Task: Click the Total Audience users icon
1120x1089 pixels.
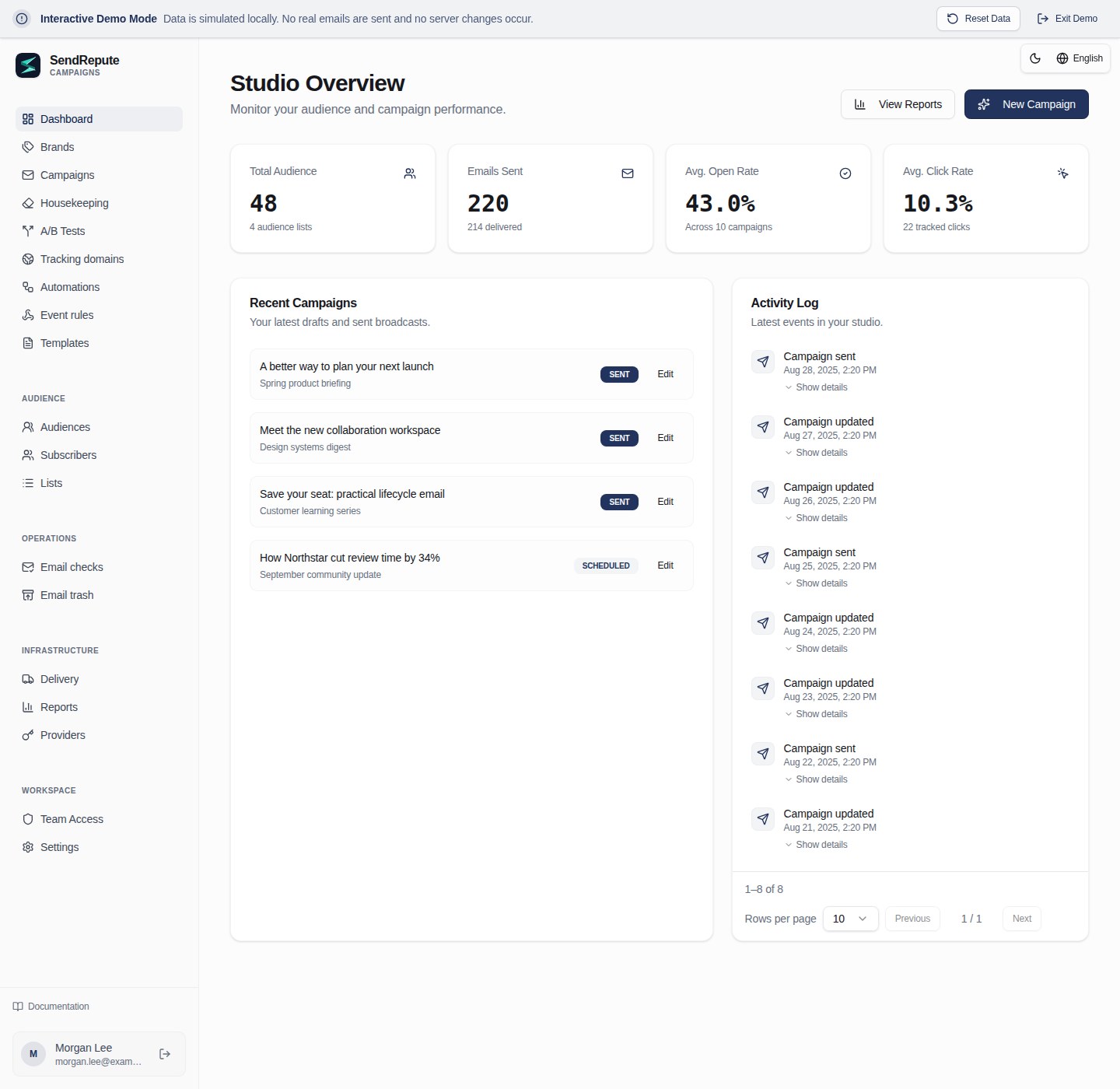Action: (x=410, y=173)
